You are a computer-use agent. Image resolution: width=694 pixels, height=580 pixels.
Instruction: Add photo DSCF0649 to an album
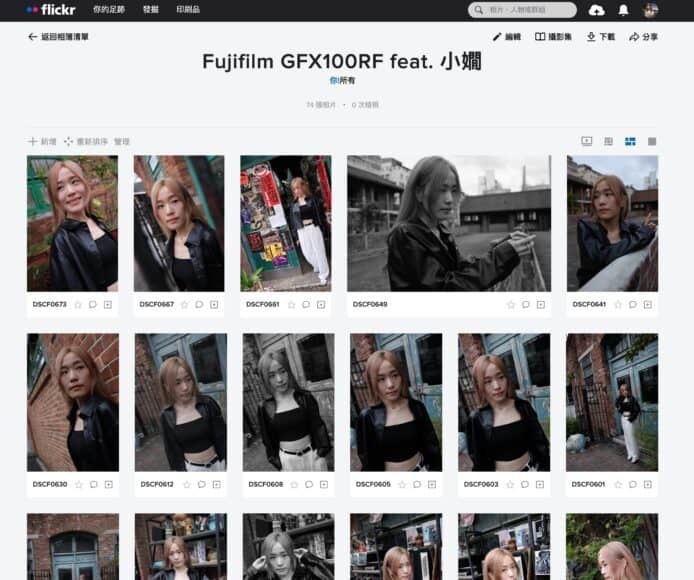(x=541, y=304)
